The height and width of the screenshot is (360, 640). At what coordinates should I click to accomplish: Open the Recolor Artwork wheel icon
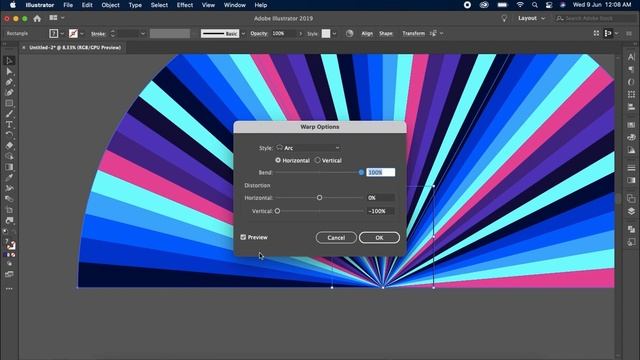point(349,33)
